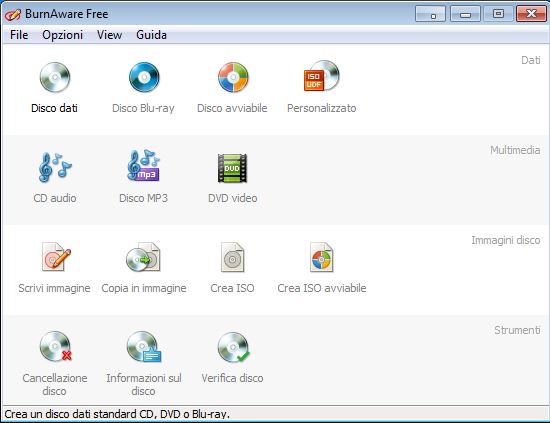Open the Scrivi immagine tool
Screen dimensions: 550x423
click(x=54, y=268)
